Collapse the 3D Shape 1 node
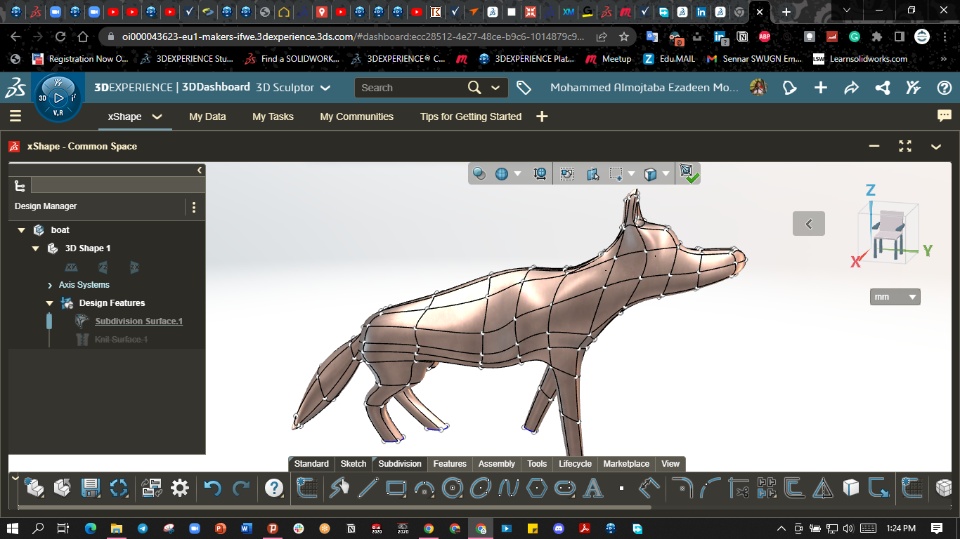Viewport: 960px width, 539px height. click(x=36, y=248)
